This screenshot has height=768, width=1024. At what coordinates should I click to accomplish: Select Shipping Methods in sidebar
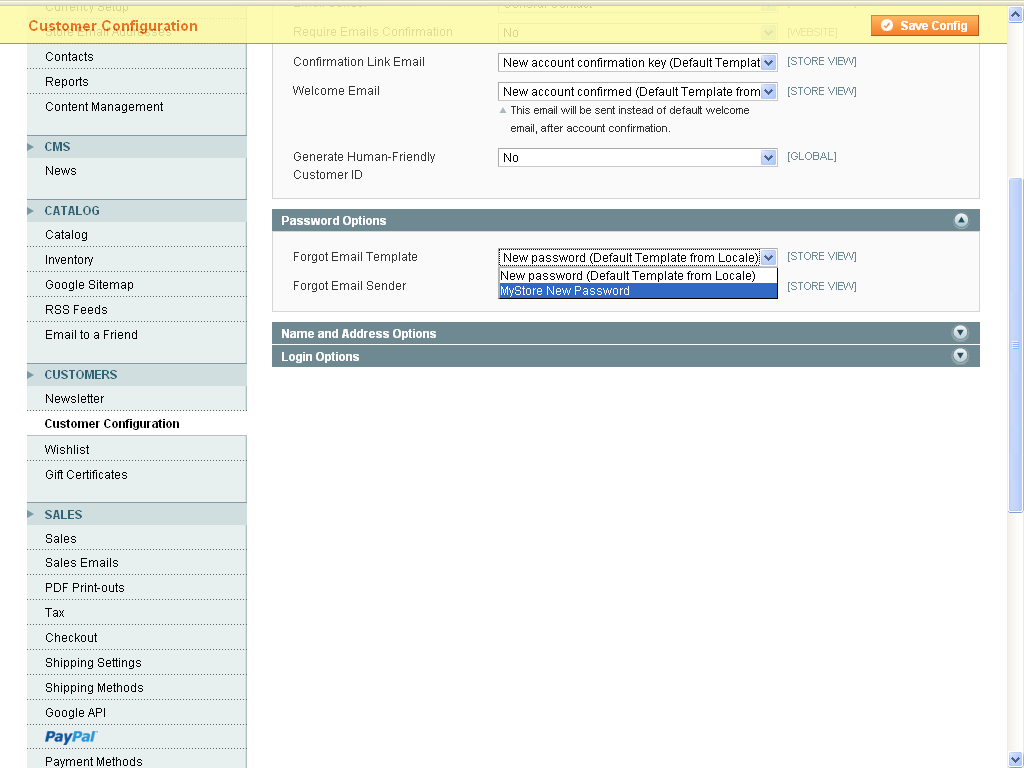[x=94, y=688]
